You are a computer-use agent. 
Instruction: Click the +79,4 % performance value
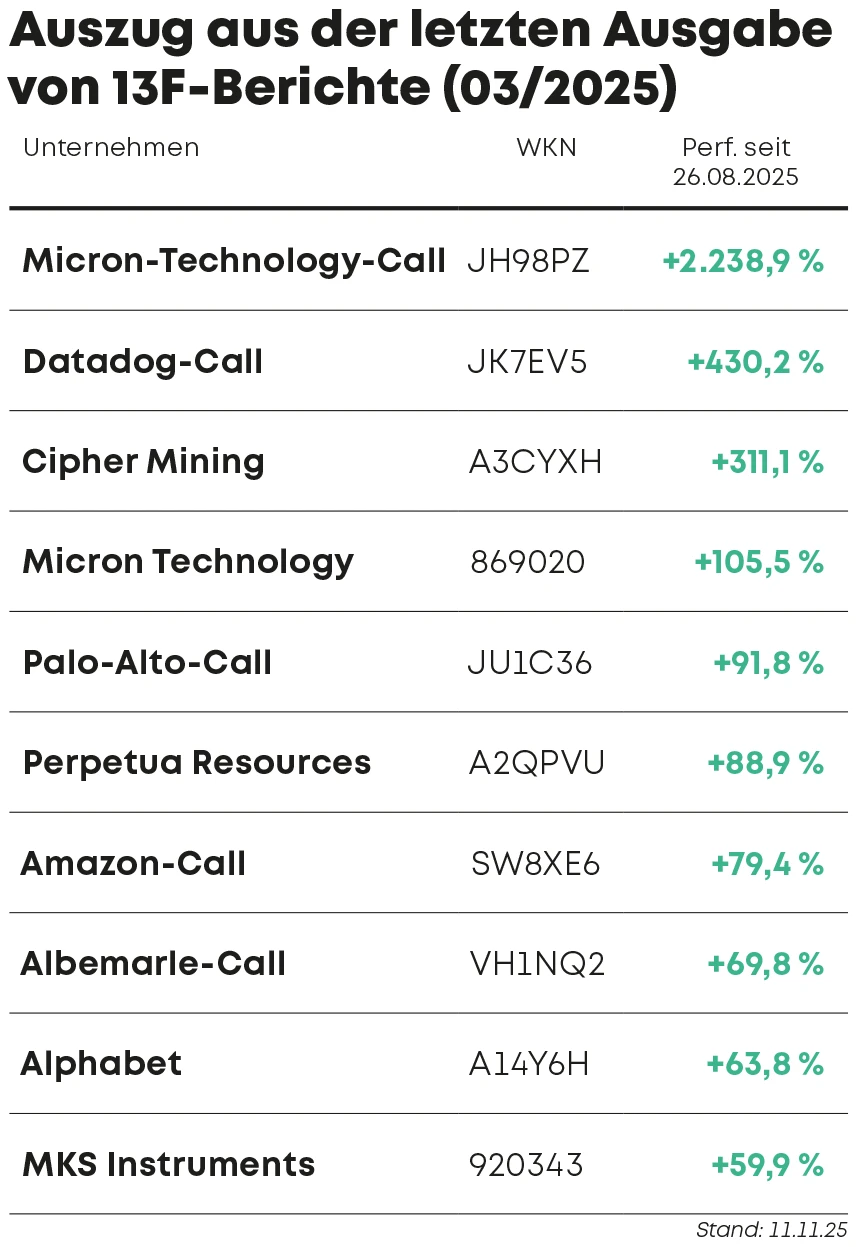(x=767, y=863)
